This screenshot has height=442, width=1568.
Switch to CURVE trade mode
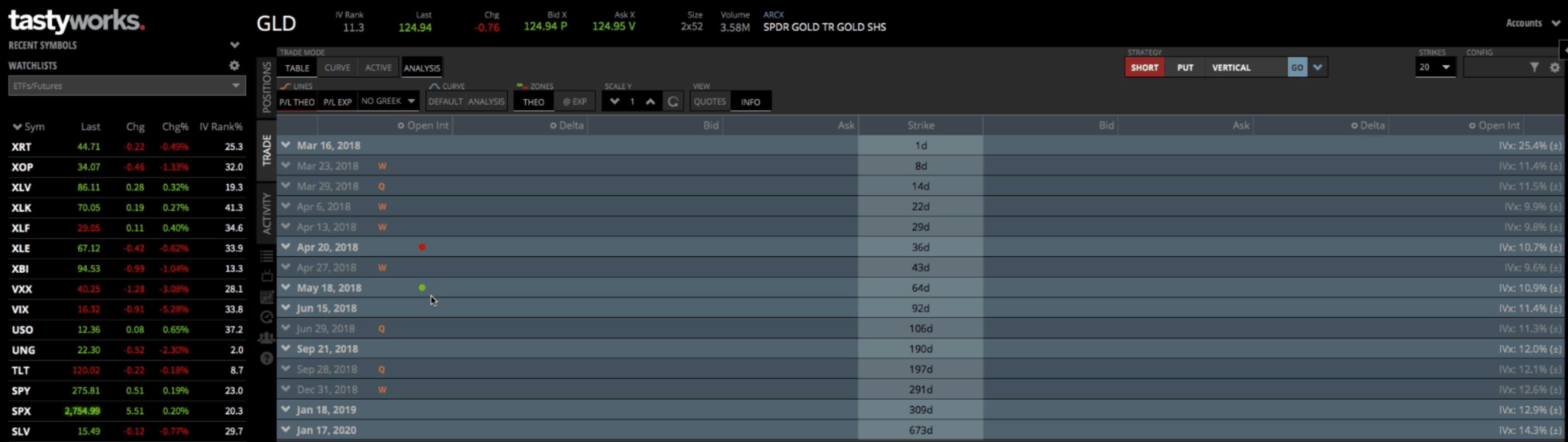point(337,68)
